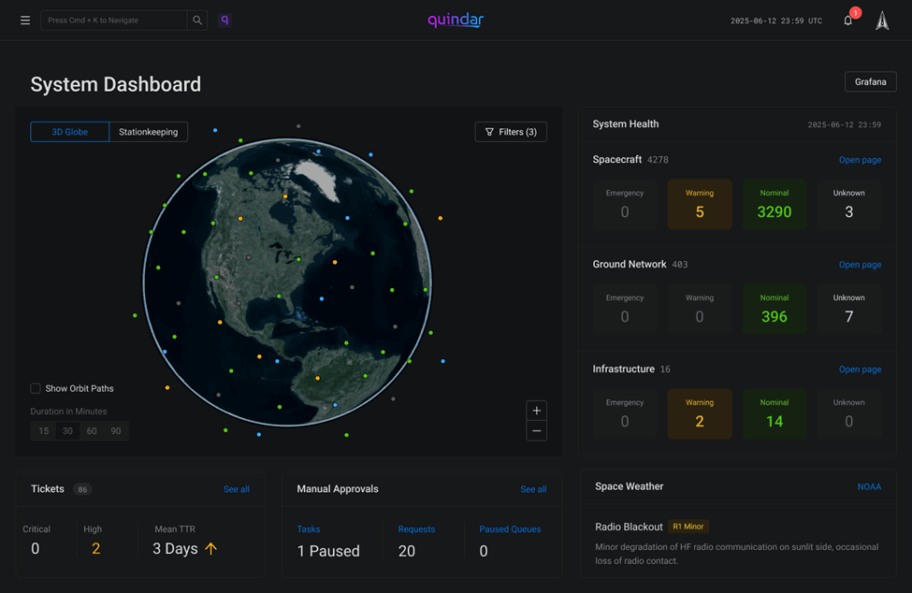The width and height of the screenshot is (912, 593).
Task: See all Tickets
Action: [x=235, y=489]
